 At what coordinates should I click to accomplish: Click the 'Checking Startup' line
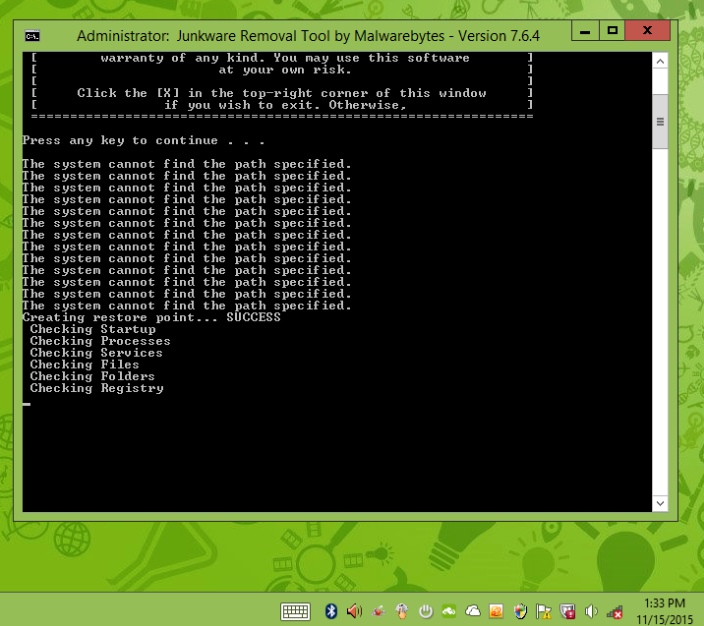coord(93,329)
